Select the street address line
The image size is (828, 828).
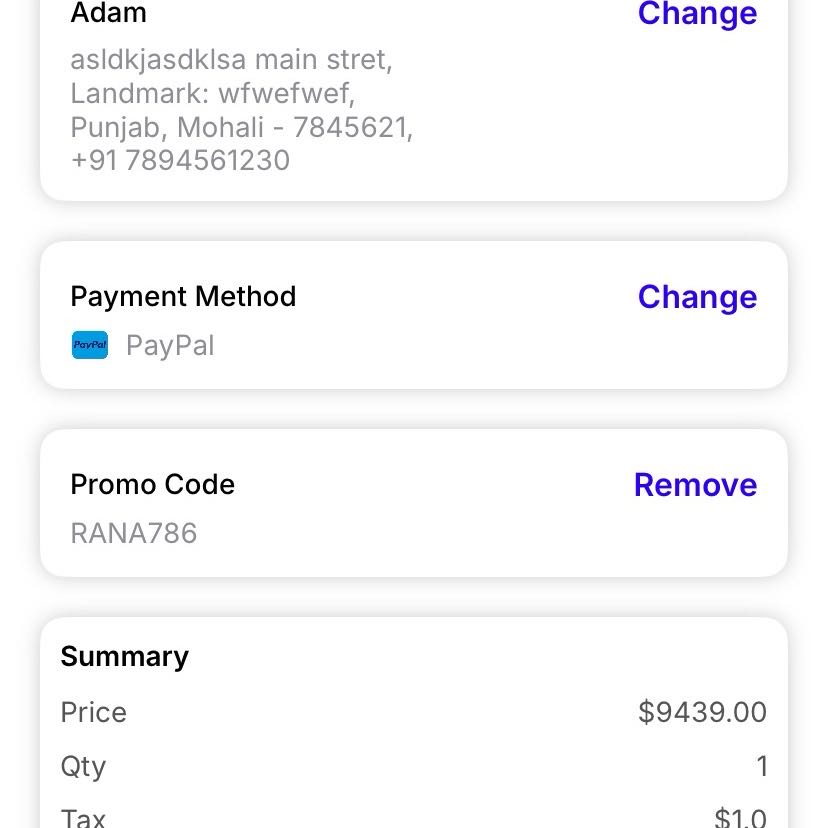pyautogui.click(x=231, y=60)
